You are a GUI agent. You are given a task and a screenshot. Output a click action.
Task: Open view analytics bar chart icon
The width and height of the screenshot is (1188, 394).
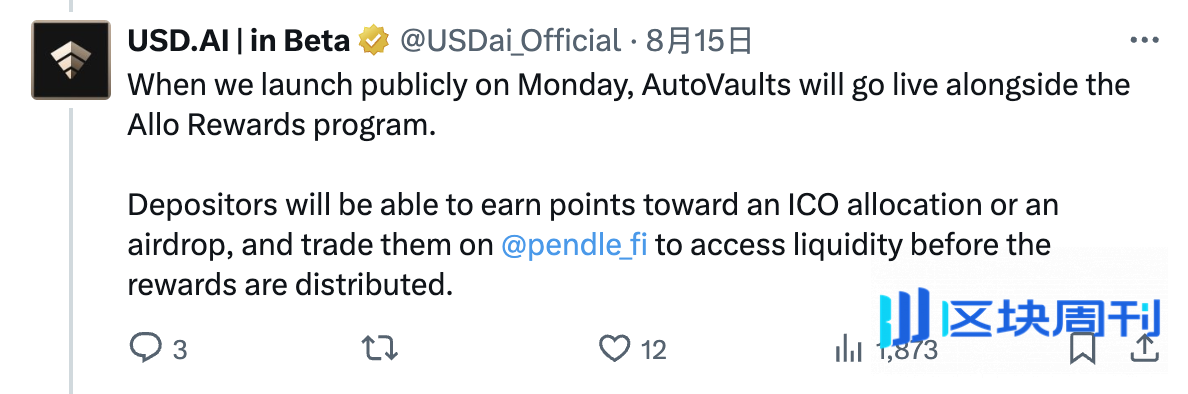point(849,349)
